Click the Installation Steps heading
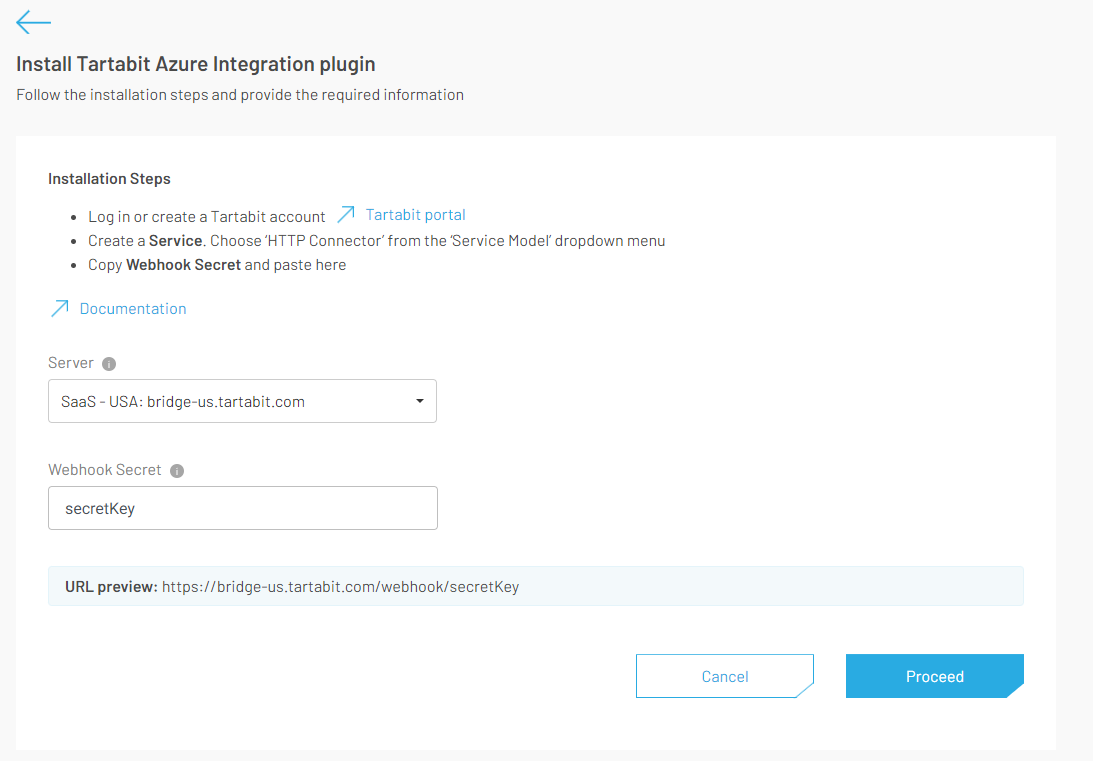Image resolution: width=1093 pixels, height=761 pixels. pyautogui.click(x=109, y=179)
